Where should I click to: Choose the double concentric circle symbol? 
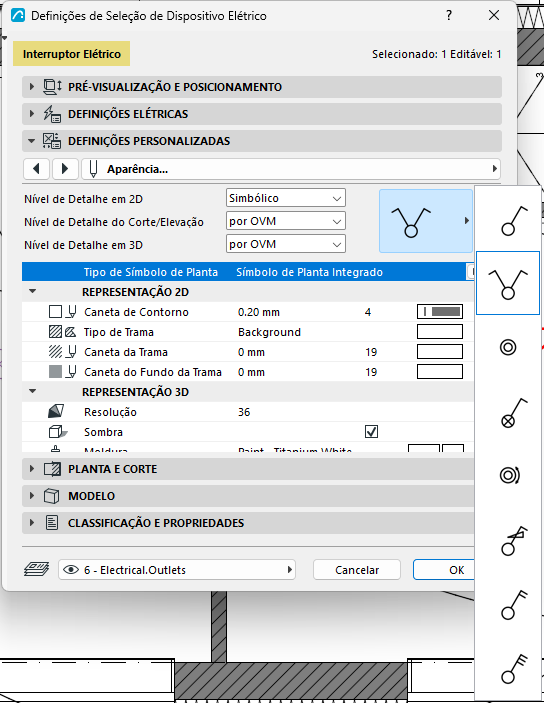click(508, 347)
